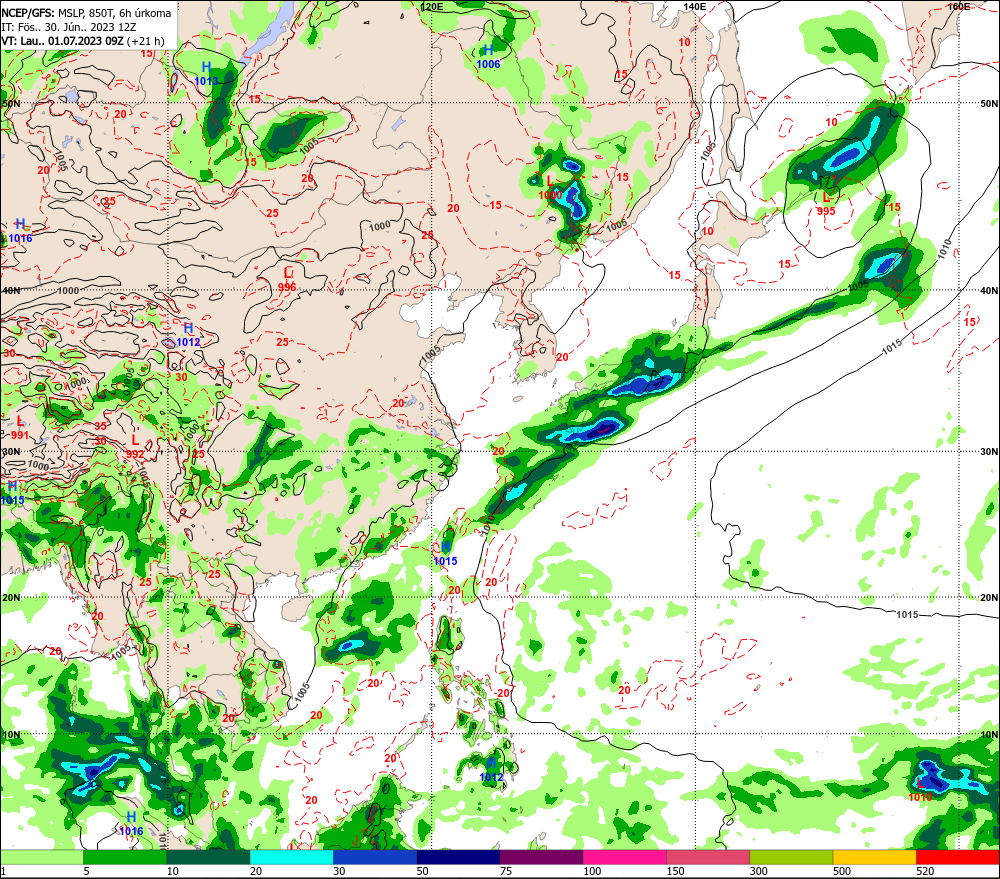Click the Low 996 pressure label

coord(287,280)
